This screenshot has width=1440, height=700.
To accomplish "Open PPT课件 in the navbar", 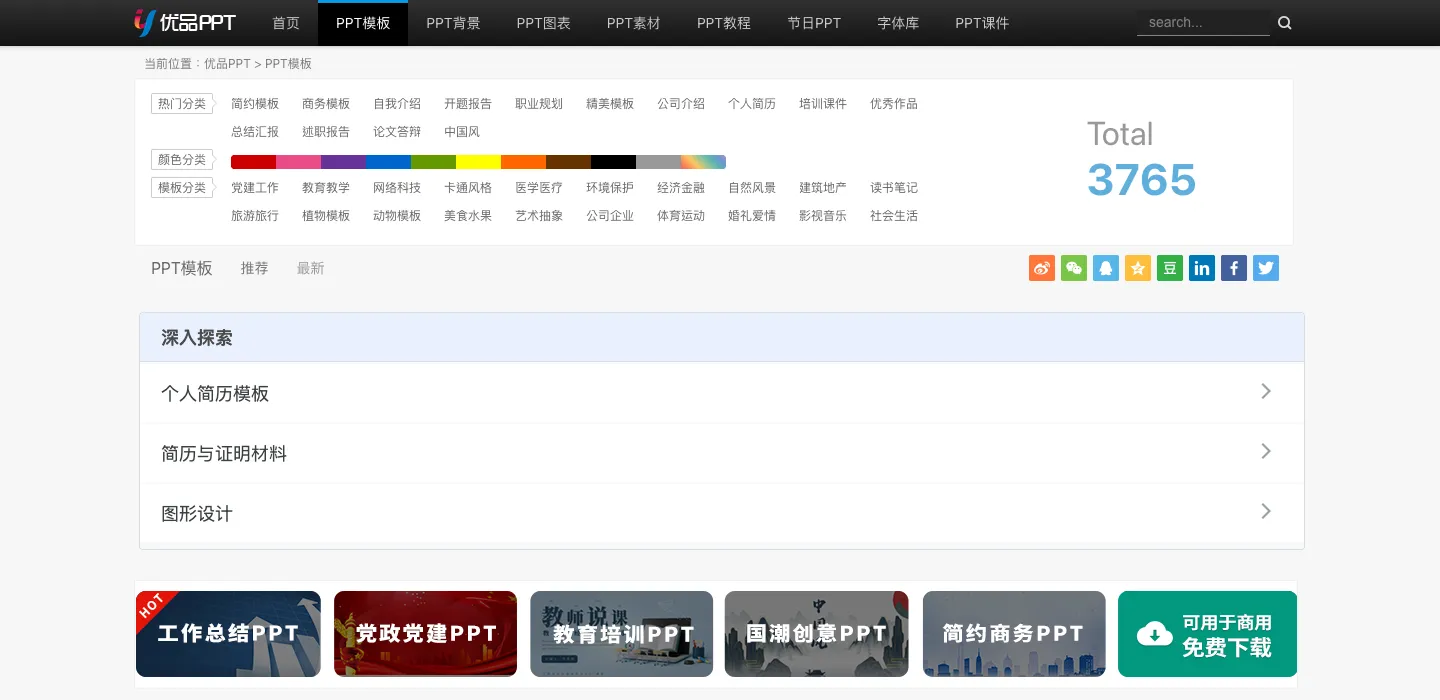I will [982, 23].
